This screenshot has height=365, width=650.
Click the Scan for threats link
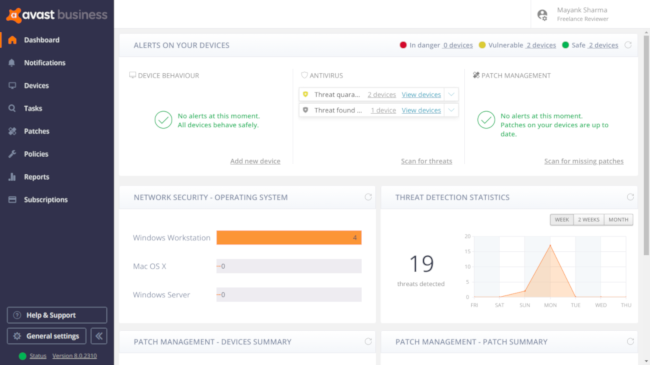[x=426, y=161]
